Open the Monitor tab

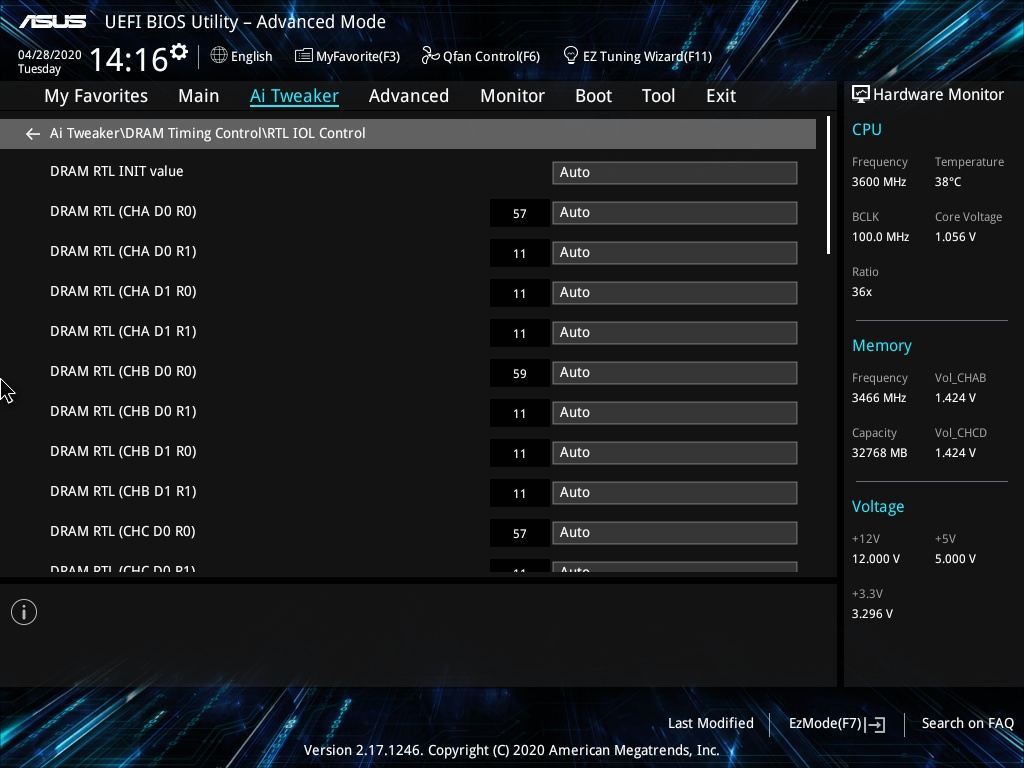tap(512, 96)
